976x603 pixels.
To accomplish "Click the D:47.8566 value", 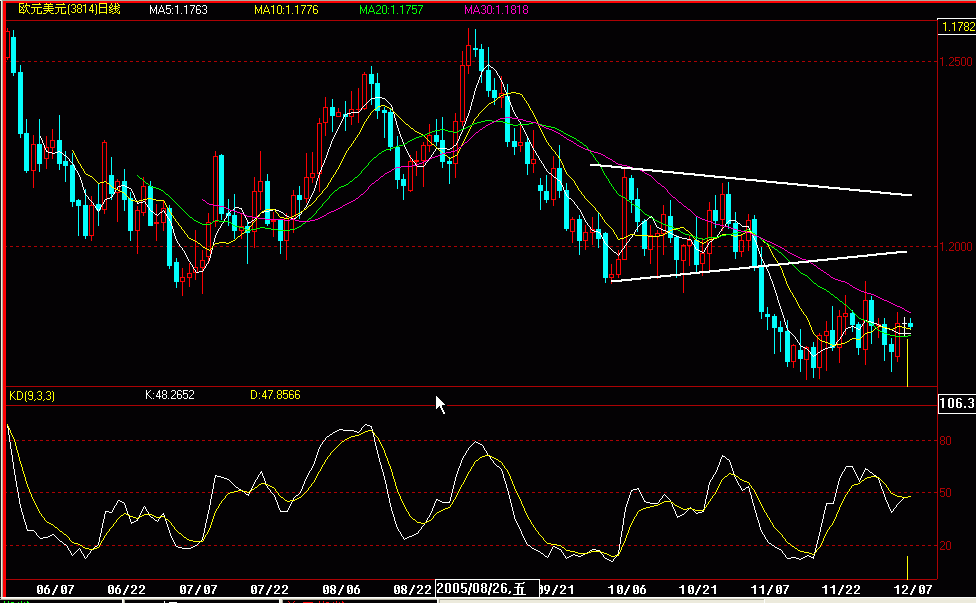I will click(x=275, y=395).
